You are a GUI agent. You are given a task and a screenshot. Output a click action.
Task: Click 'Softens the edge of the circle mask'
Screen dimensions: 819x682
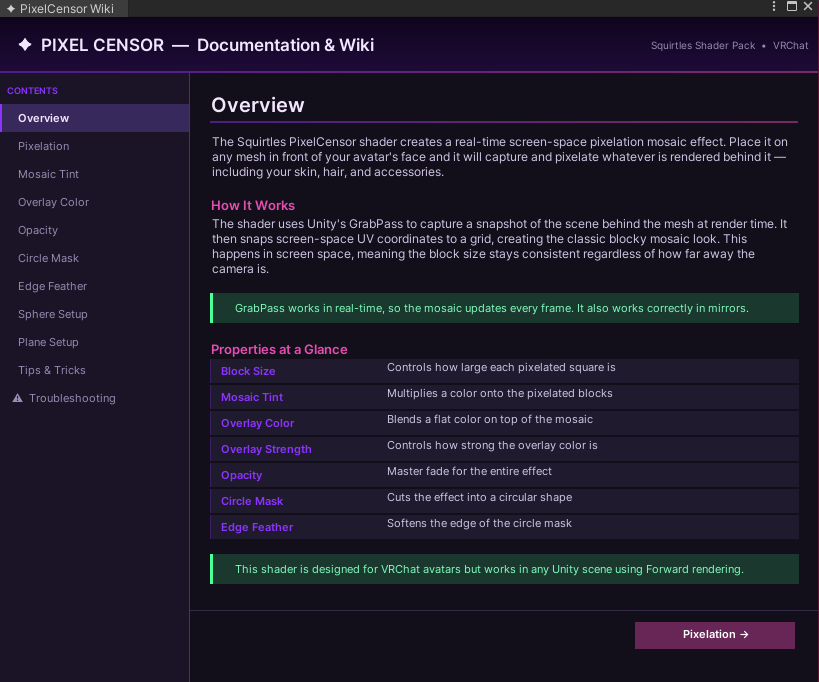[x=479, y=524]
